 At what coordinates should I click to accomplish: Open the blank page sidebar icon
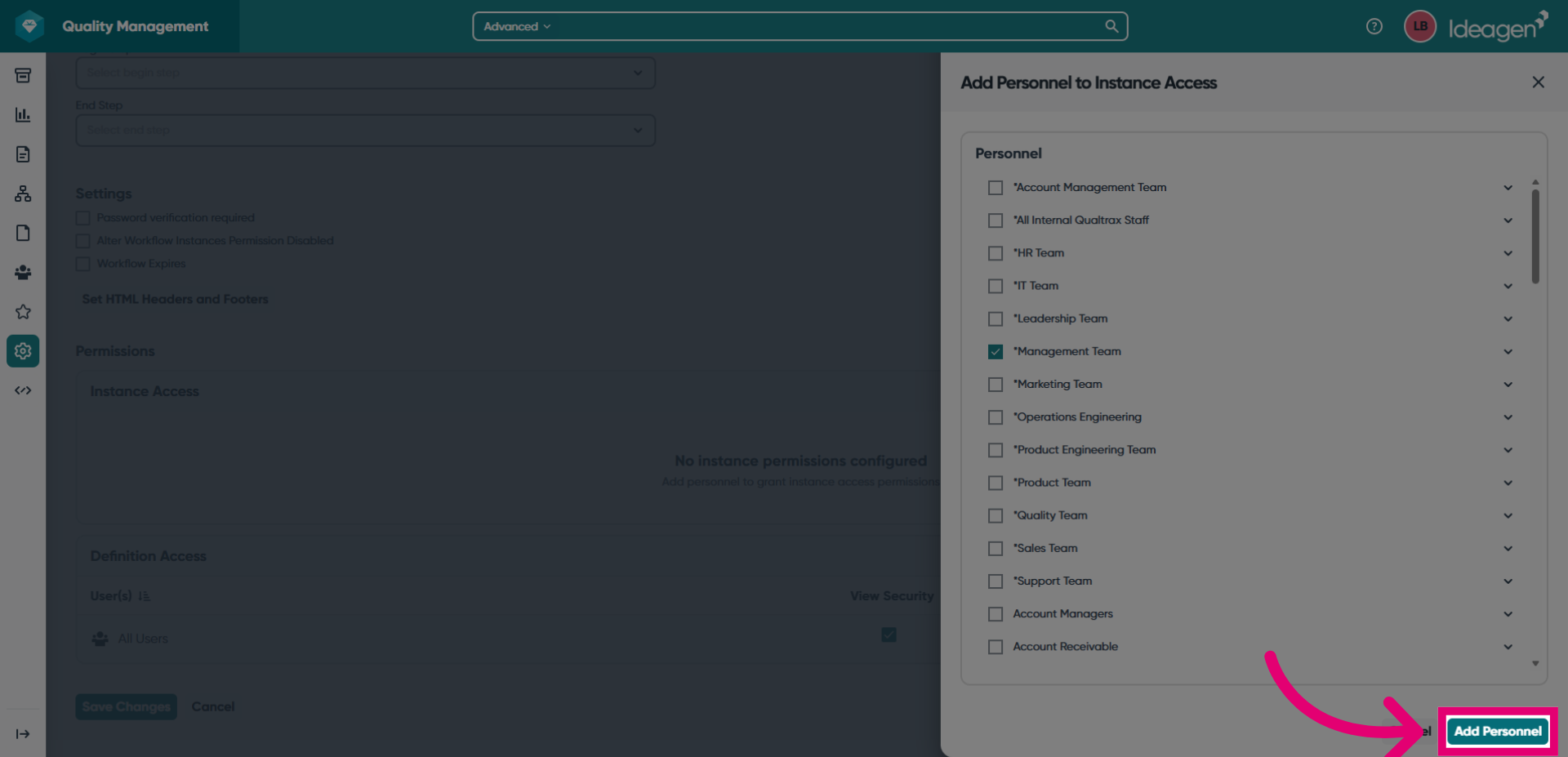[23, 233]
